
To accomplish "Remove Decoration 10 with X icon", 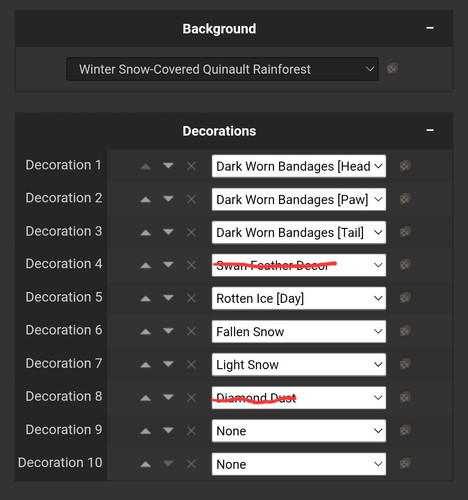I will click(x=191, y=464).
